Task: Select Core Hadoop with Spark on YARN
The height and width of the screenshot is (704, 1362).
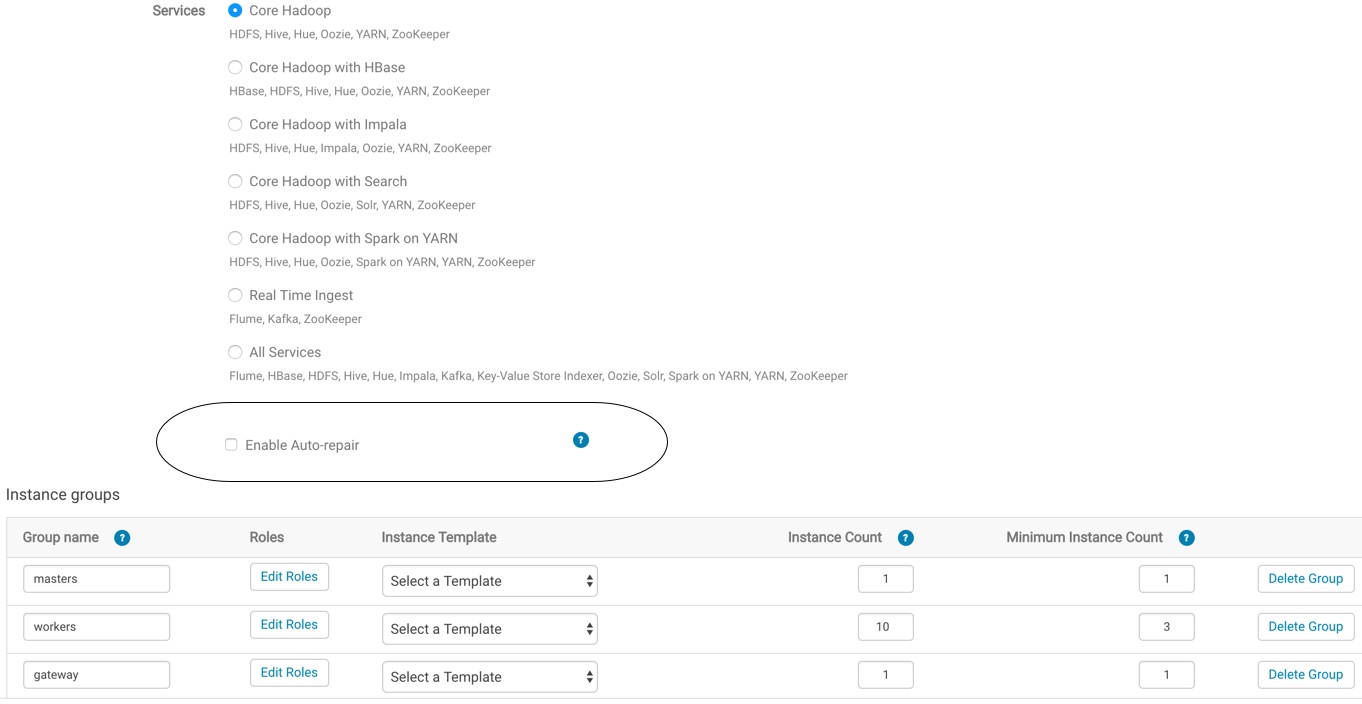Action: pyautogui.click(x=236, y=239)
